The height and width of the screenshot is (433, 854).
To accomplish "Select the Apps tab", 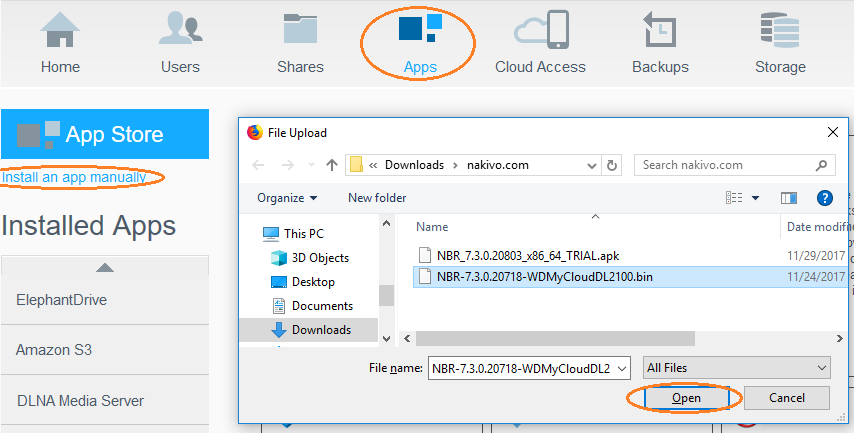I will [420, 45].
